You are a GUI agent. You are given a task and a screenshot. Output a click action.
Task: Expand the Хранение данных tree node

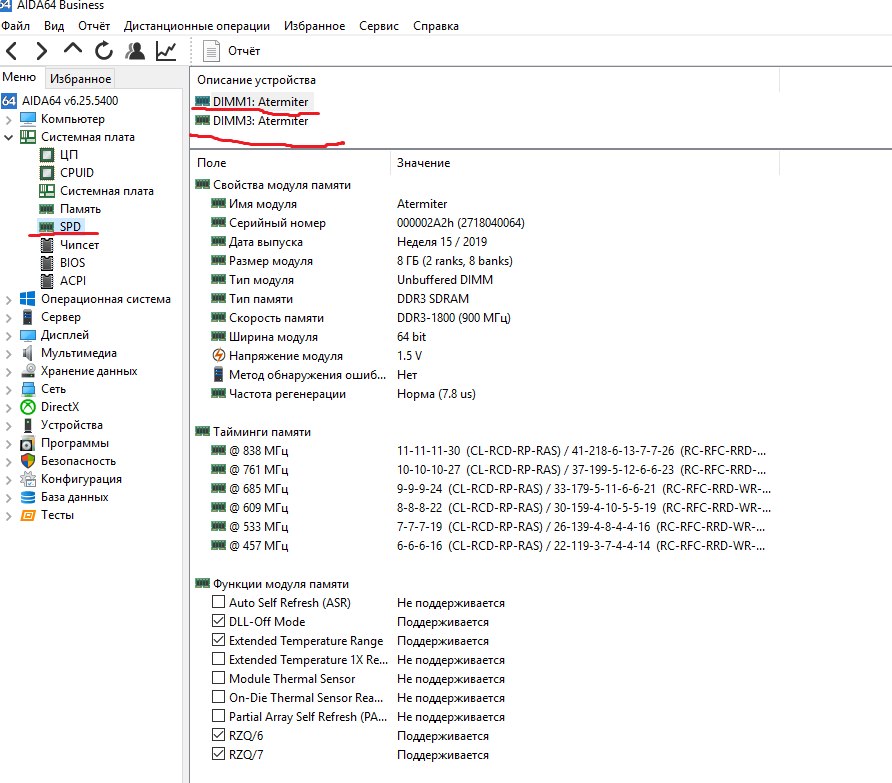pyautogui.click(x=8, y=372)
